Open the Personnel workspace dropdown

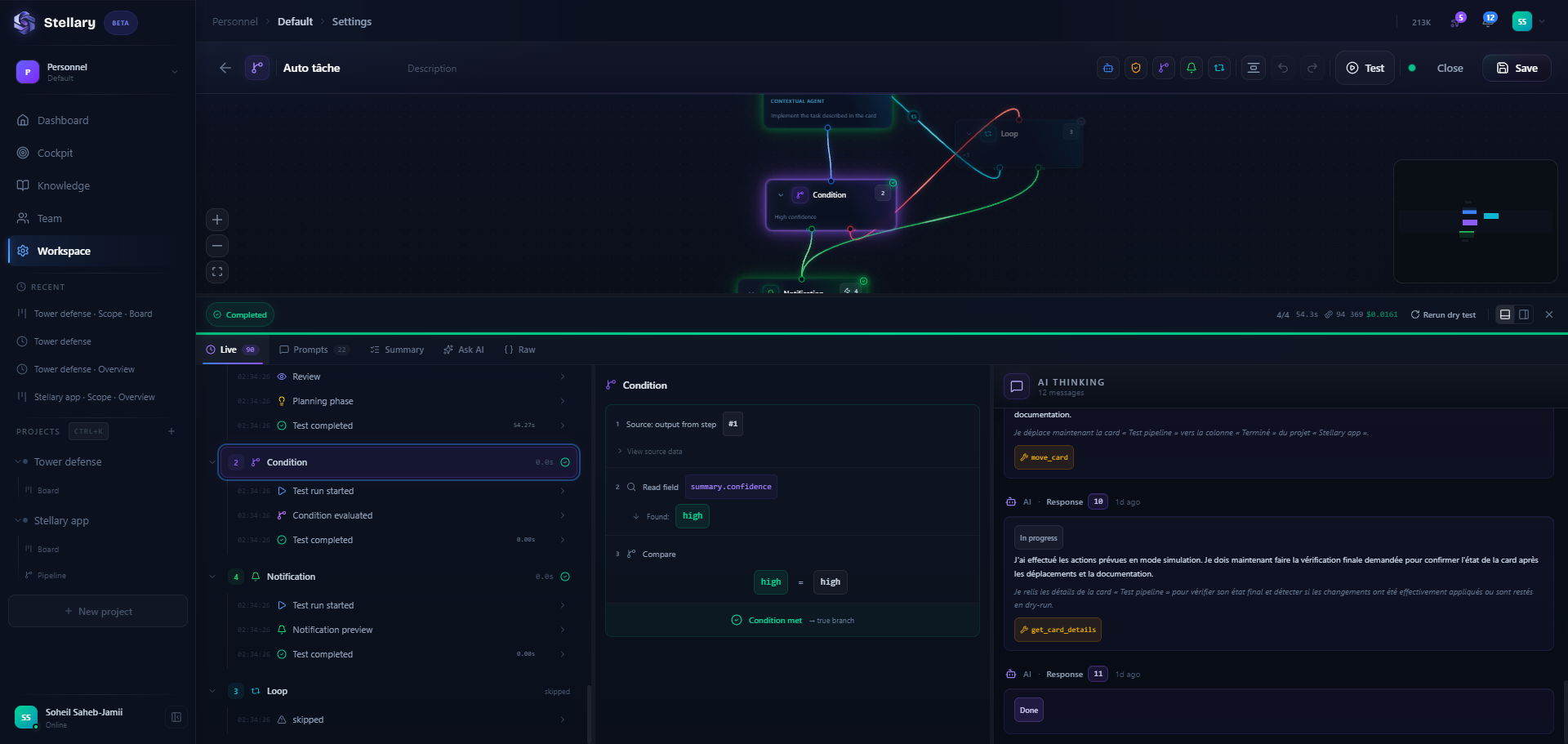tap(98, 72)
